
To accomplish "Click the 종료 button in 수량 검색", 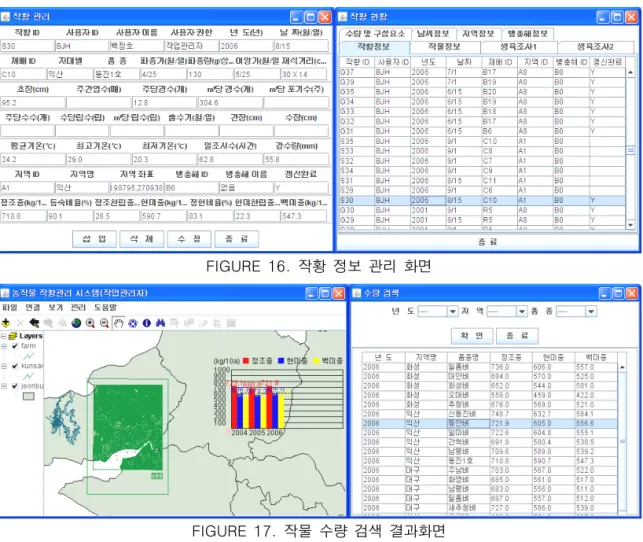I will click(517, 336).
